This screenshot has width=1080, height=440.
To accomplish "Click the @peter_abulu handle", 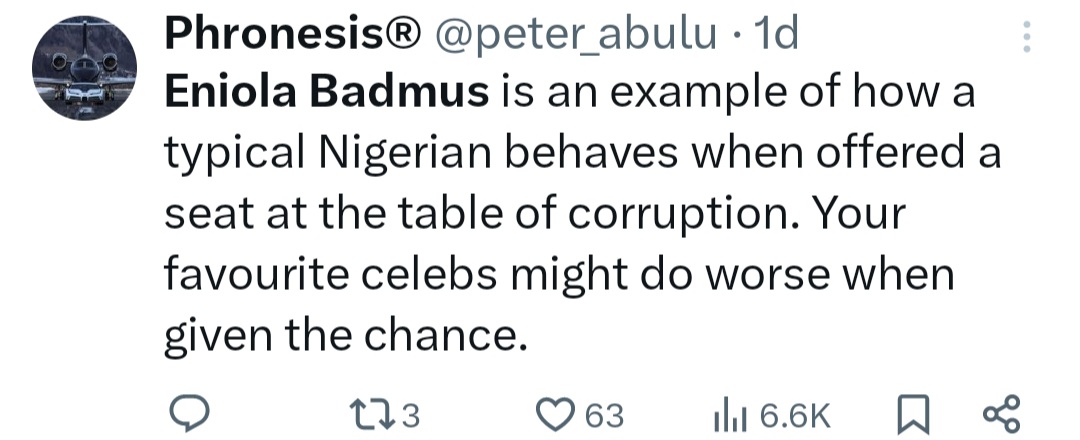I will (573, 36).
